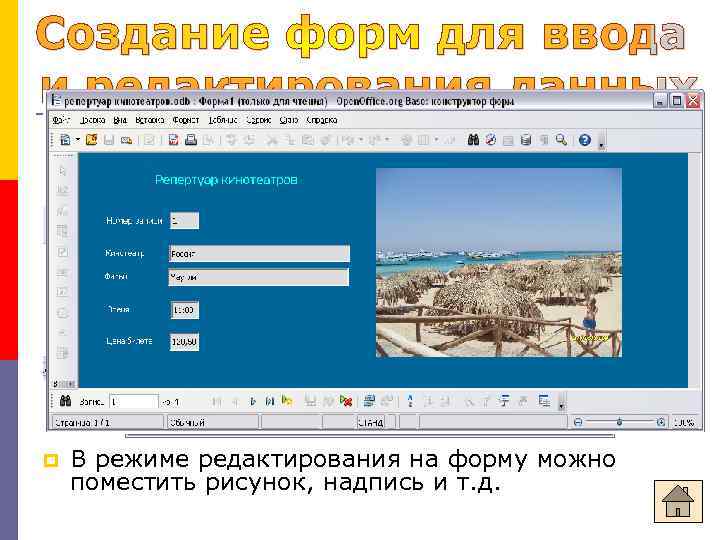Viewport: 720px width, 540px height.
Task: Click the Фильм text field
Action: tap(259, 277)
